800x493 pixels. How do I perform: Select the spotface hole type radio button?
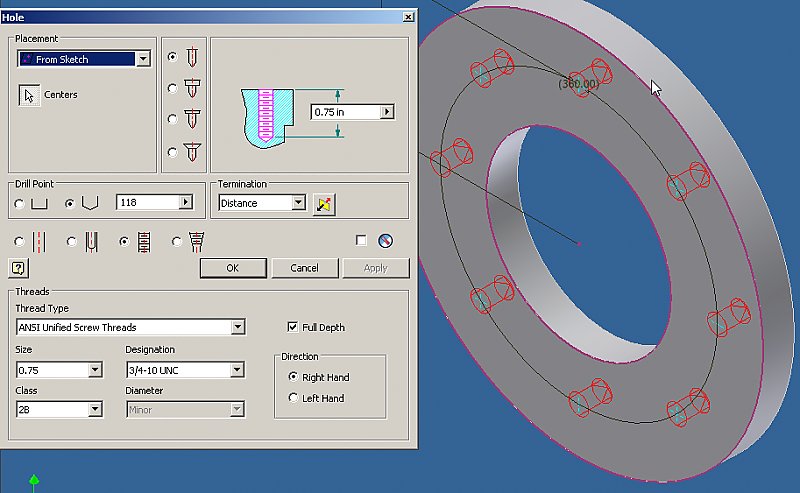[172, 119]
